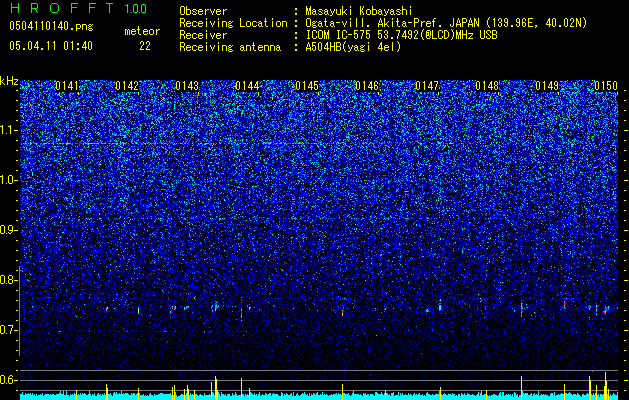This screenshot has width=629, height=400.
Task: Click the 0144 time marker
Action: click(x=247, y=86)
